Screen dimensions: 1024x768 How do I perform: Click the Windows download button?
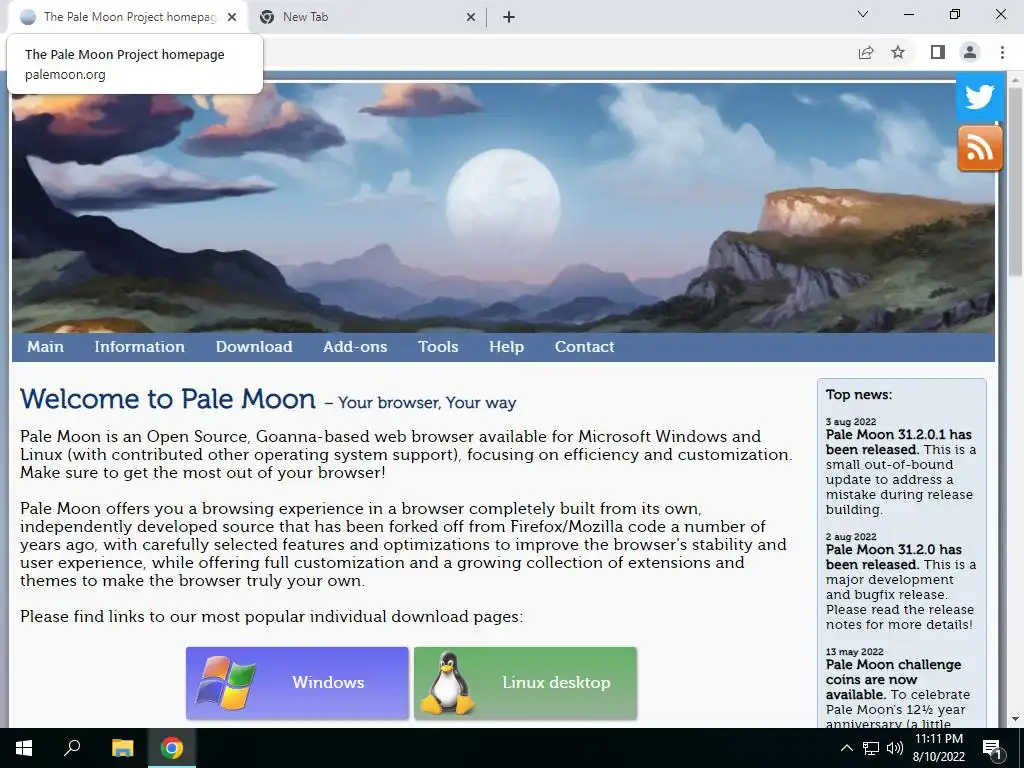(x=297, y=683)
